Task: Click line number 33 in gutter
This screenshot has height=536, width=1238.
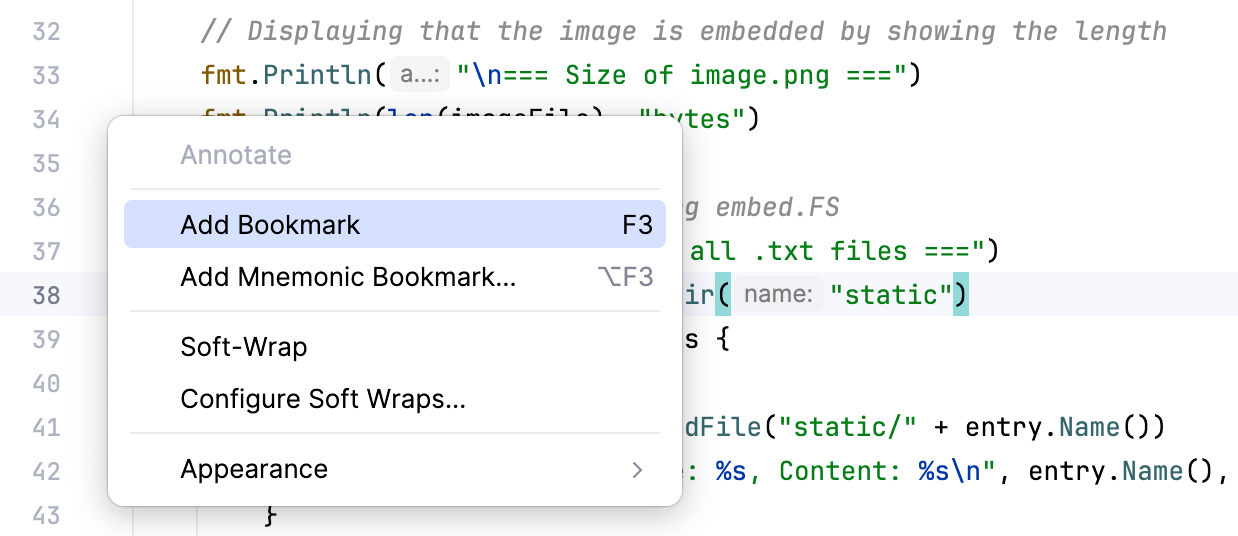Action: 47,76
